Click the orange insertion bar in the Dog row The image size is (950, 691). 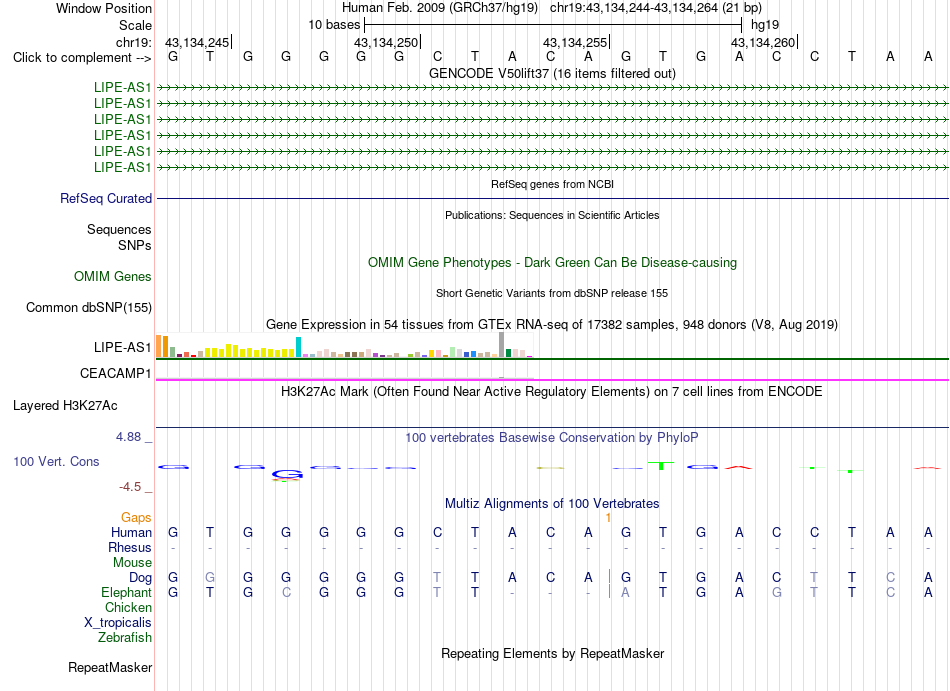click(x=609, y=577)
